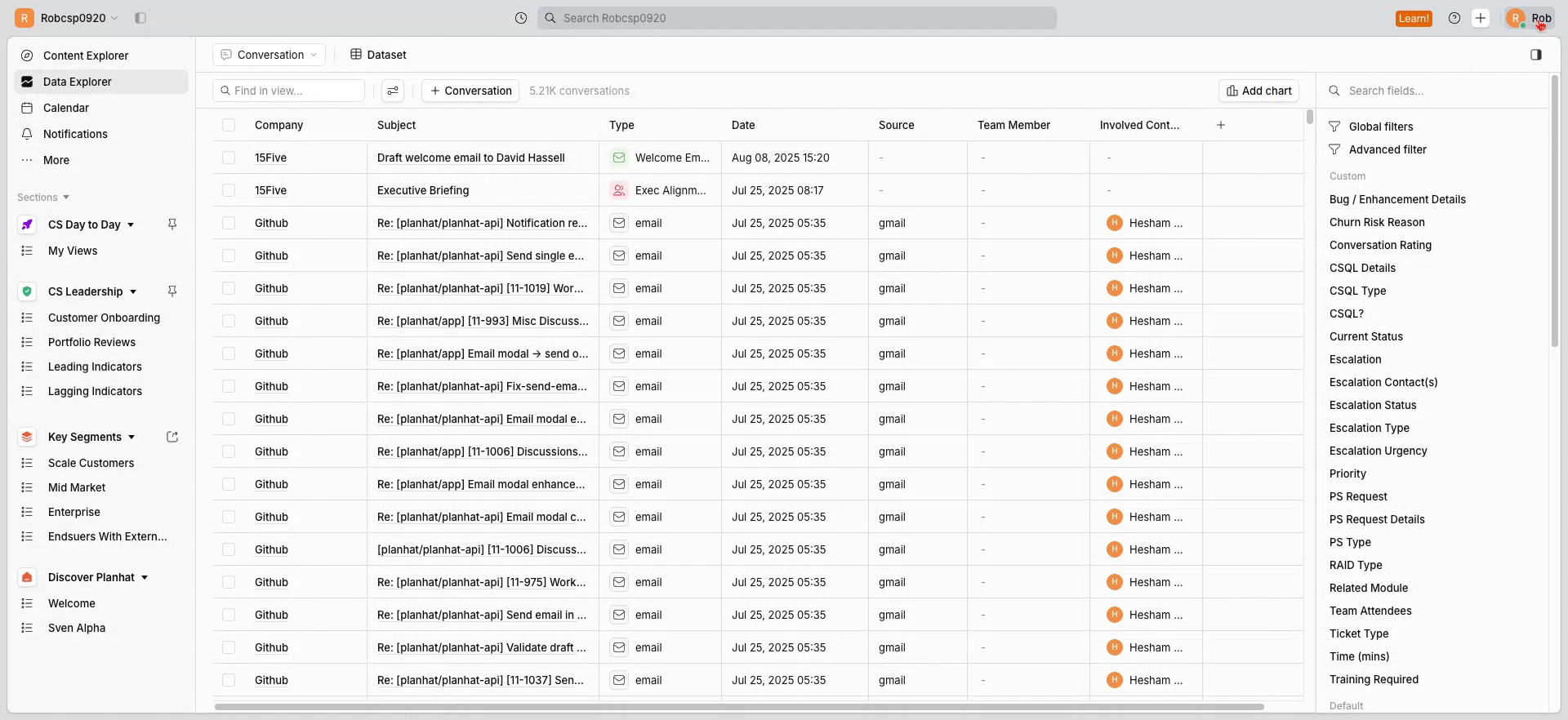Collapse the CS Day to Day section
Viewport: 1568px width, 720px height.
(131, 224)
